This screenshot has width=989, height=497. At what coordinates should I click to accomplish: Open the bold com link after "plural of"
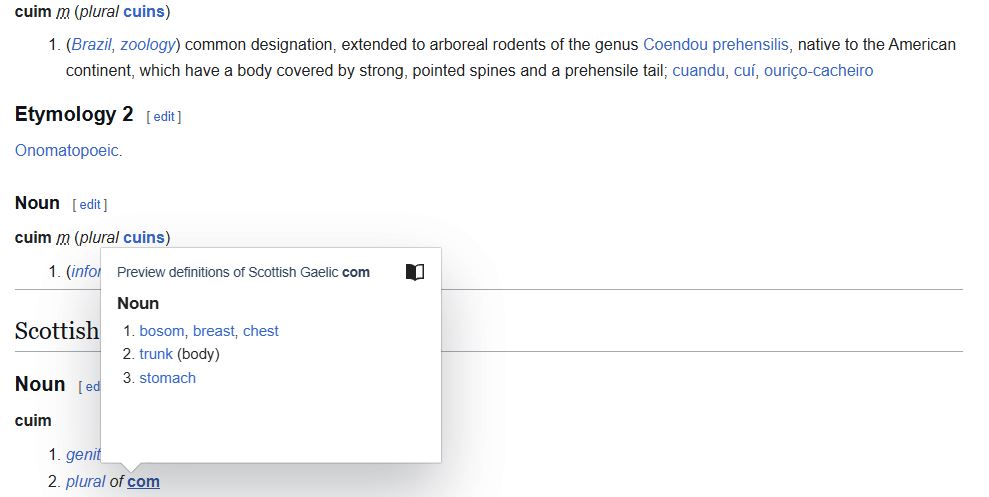pos(143,482)
